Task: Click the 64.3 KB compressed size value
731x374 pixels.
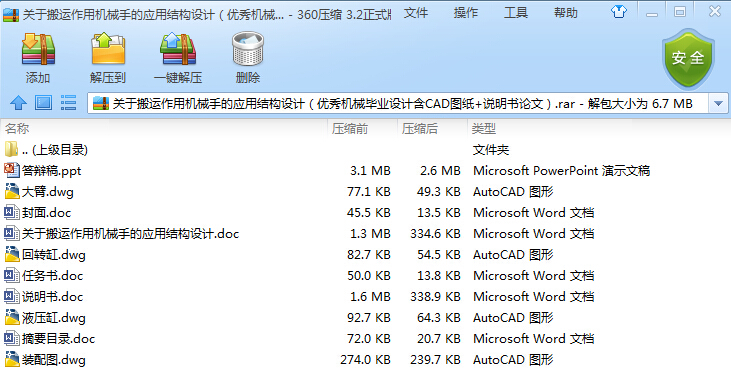Action: coord(439,318)
